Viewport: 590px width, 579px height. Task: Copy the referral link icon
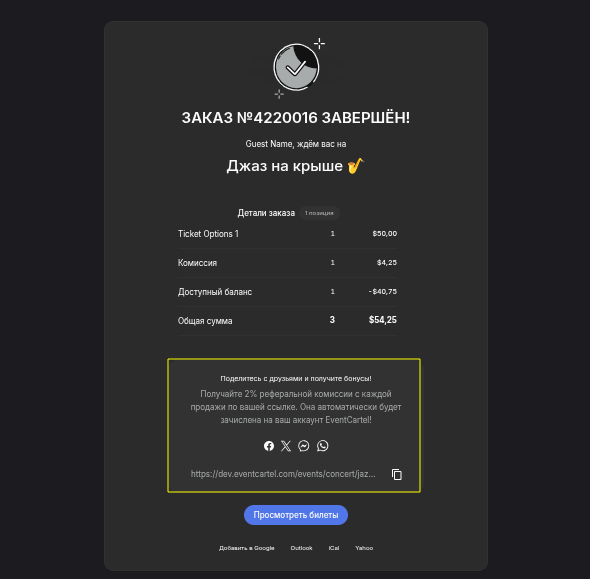pos(397,474)
